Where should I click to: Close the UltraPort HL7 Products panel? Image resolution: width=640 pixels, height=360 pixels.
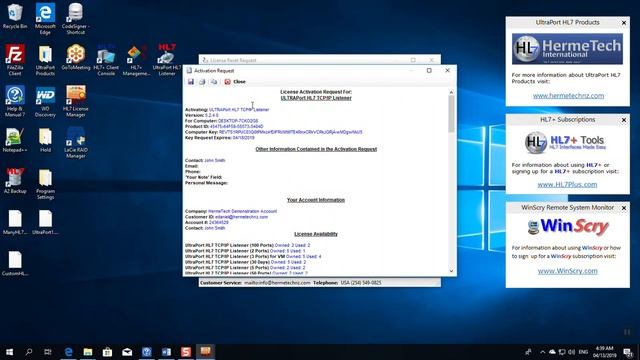point(624,23)
